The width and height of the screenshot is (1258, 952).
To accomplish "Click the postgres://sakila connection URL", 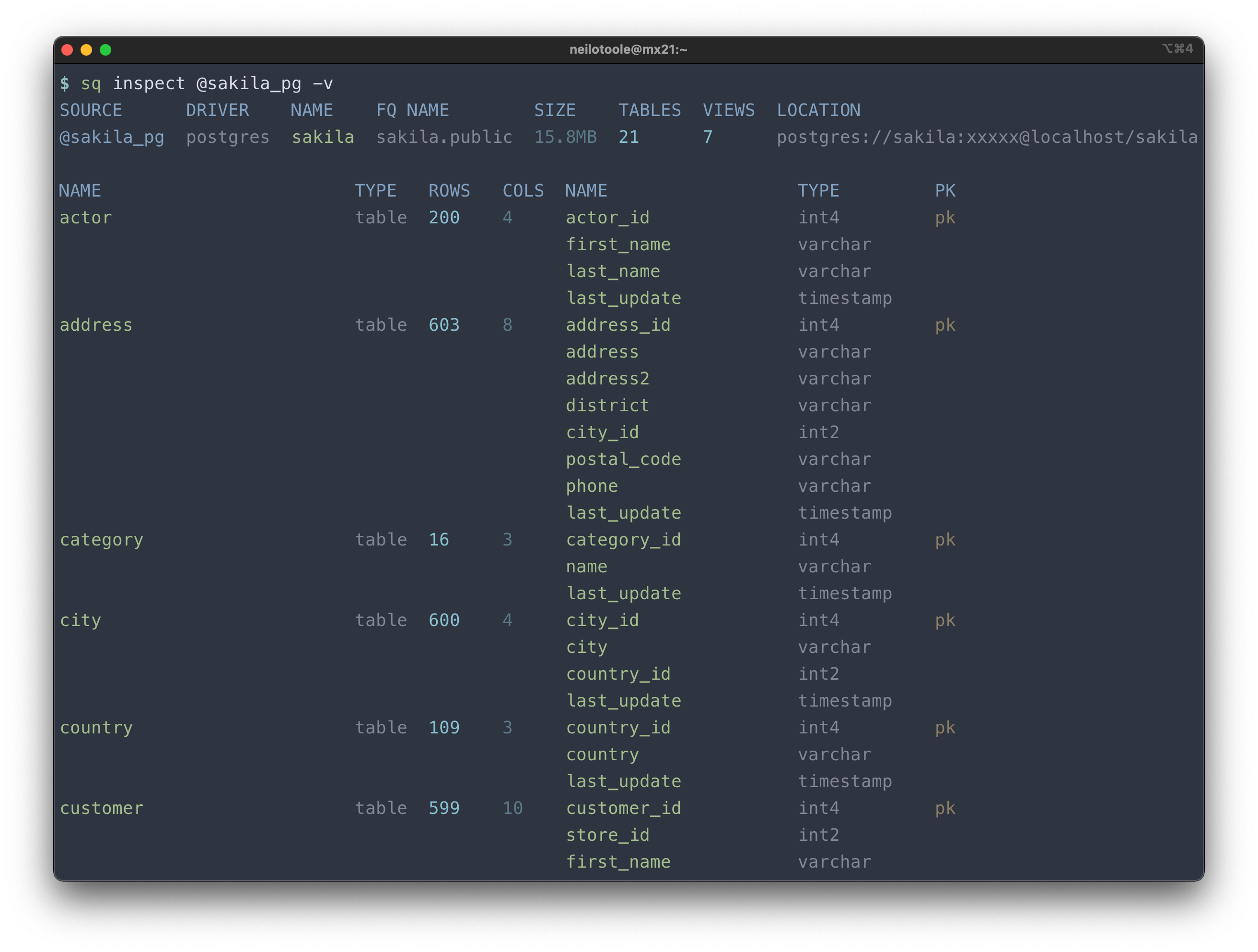I will pos(987,137).
